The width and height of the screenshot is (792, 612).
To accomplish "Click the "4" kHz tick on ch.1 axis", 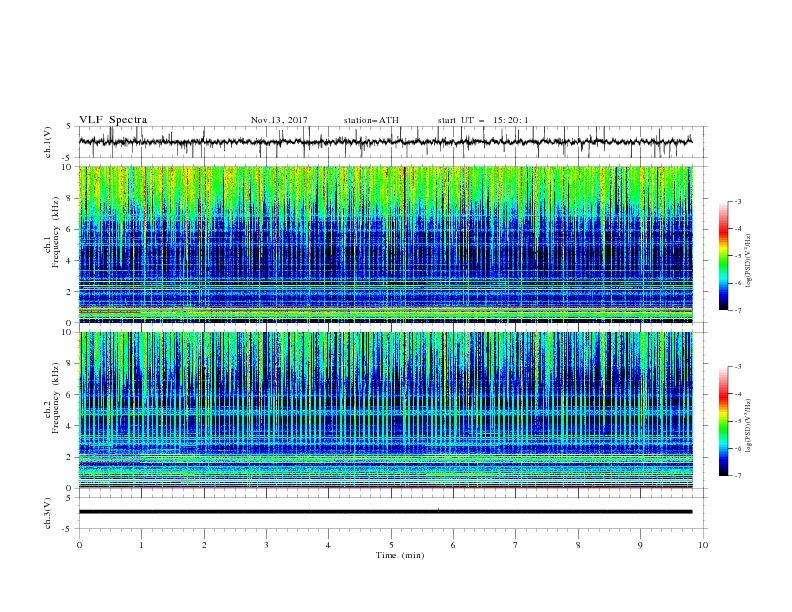I will click(71, 261).
